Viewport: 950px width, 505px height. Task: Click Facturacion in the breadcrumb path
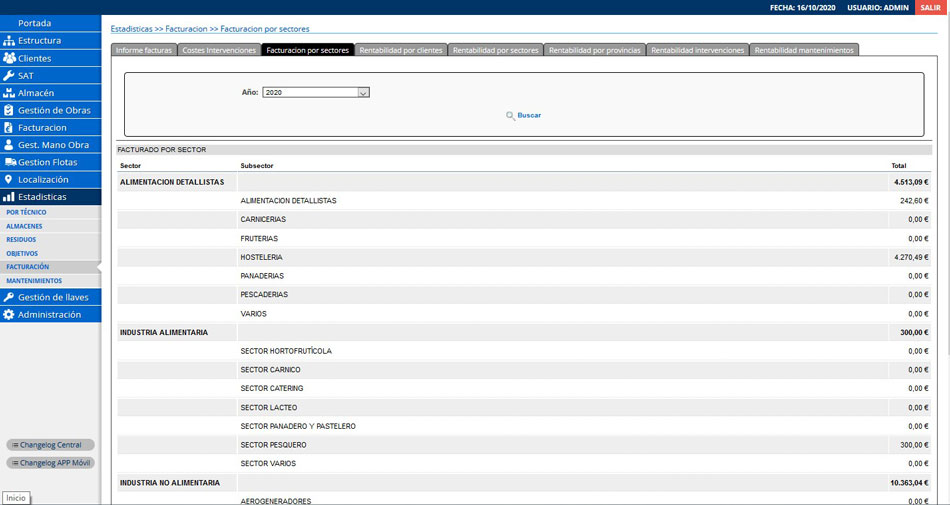coord(187,28)
